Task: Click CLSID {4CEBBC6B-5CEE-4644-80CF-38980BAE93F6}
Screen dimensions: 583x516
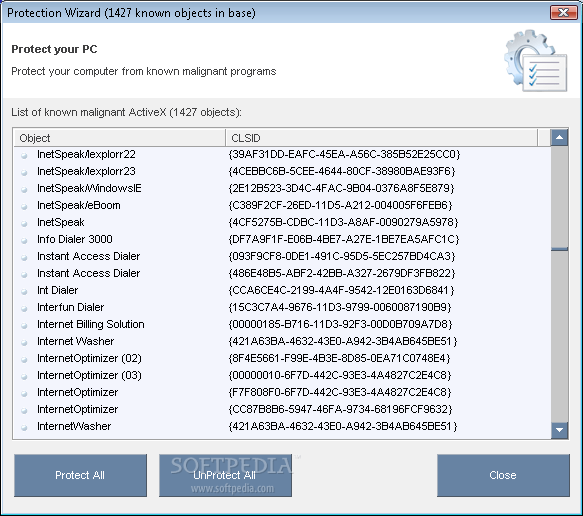Action: pyautogui.click(x=342, y=171)
